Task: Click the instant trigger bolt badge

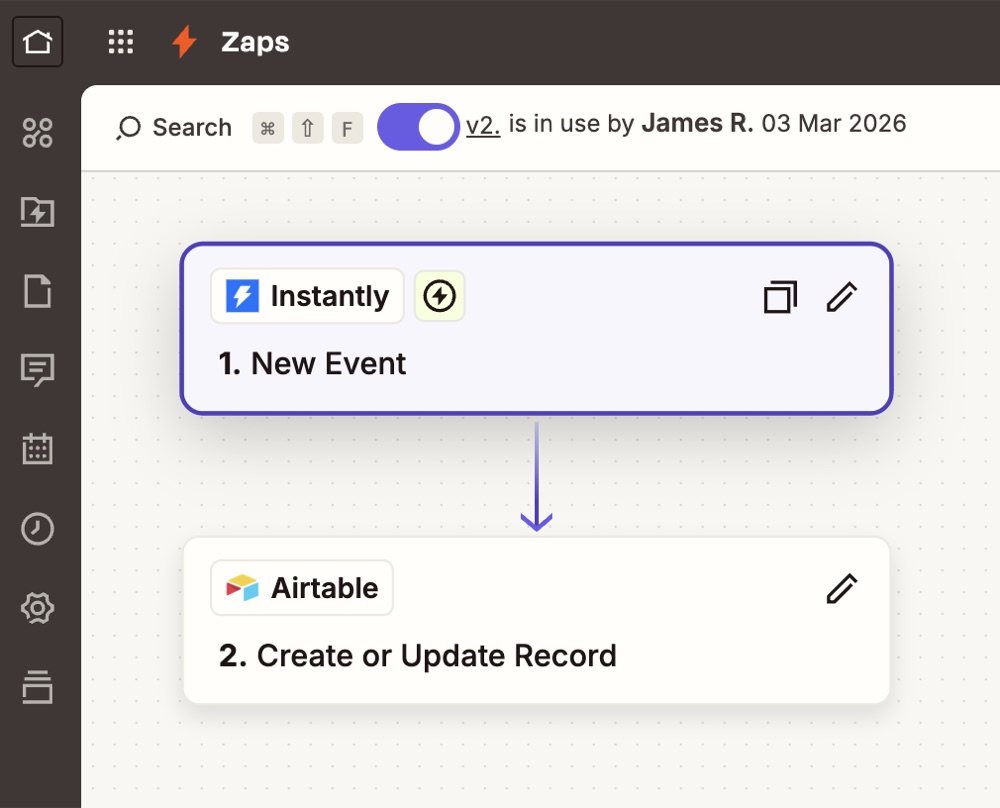Action: click(x=439, y=296)
